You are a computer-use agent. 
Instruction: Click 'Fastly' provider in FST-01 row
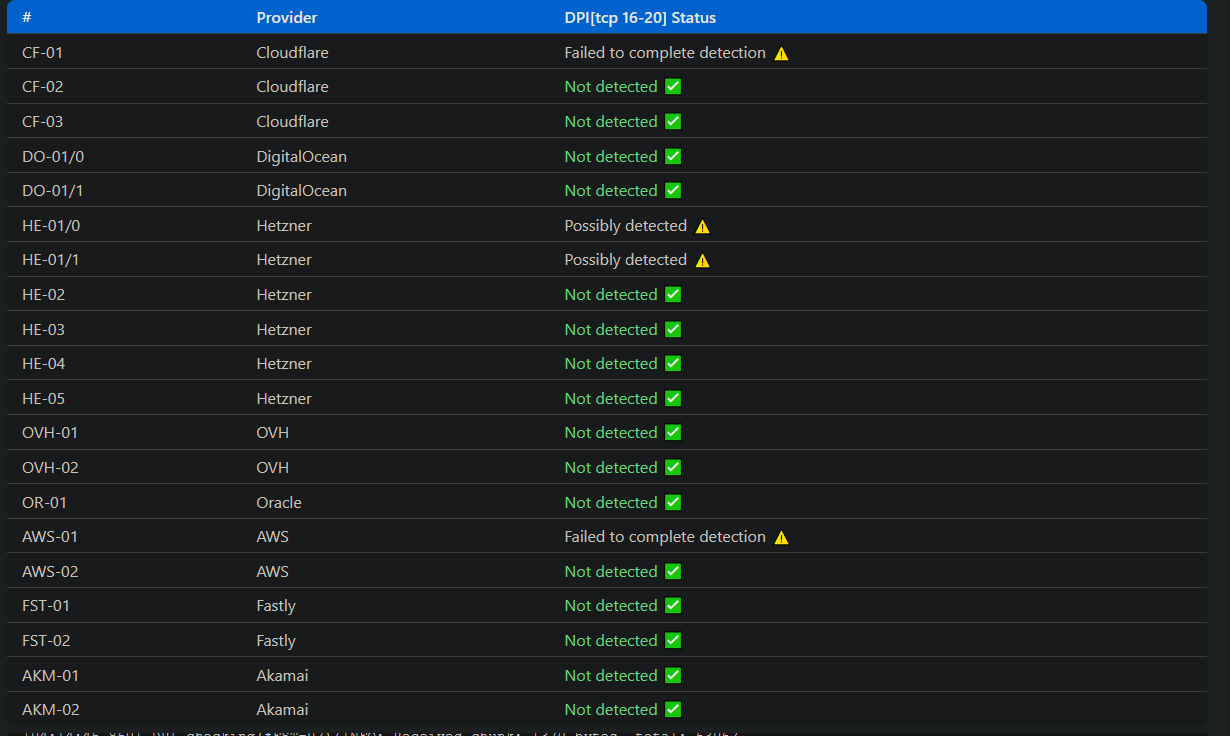tap(276, 607)
